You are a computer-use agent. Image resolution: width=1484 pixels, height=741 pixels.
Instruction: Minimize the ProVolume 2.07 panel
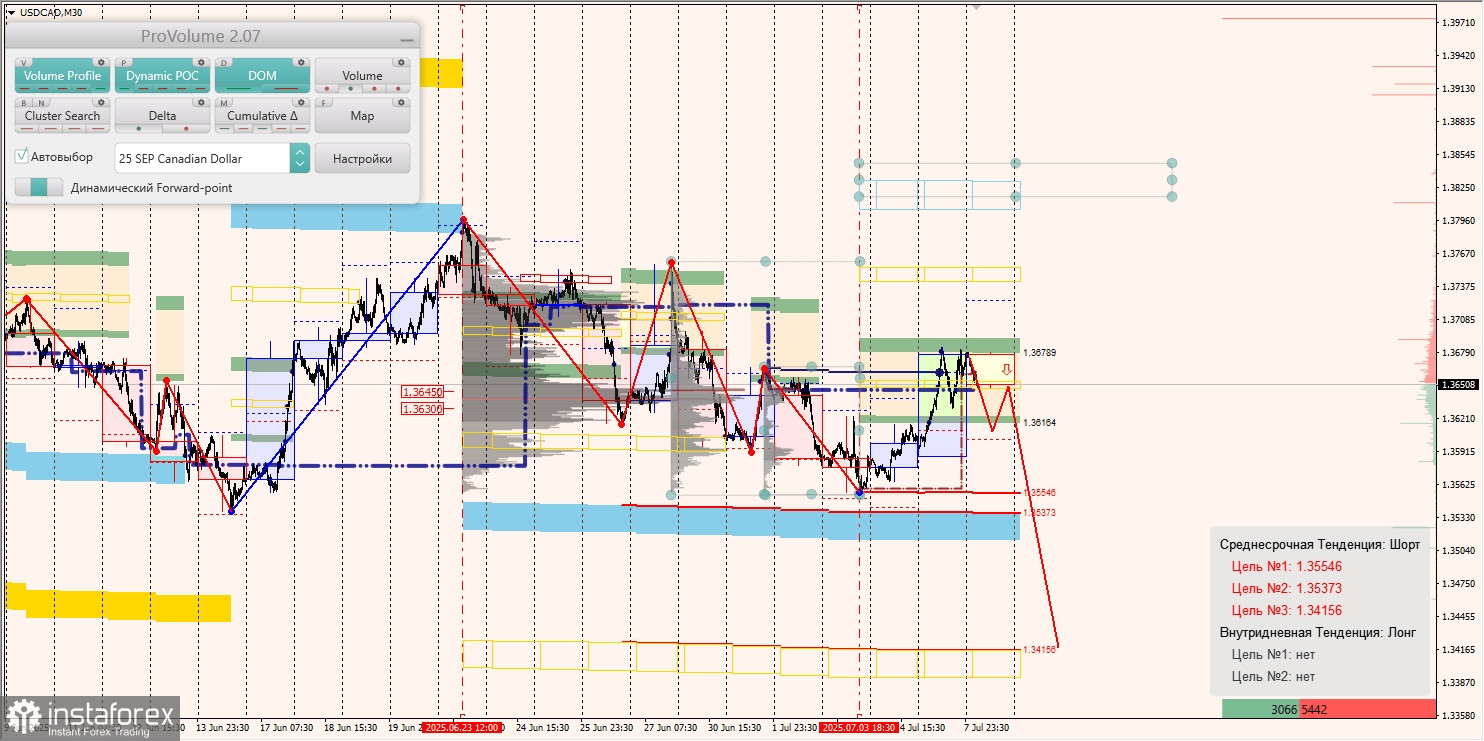click(406, 38)
